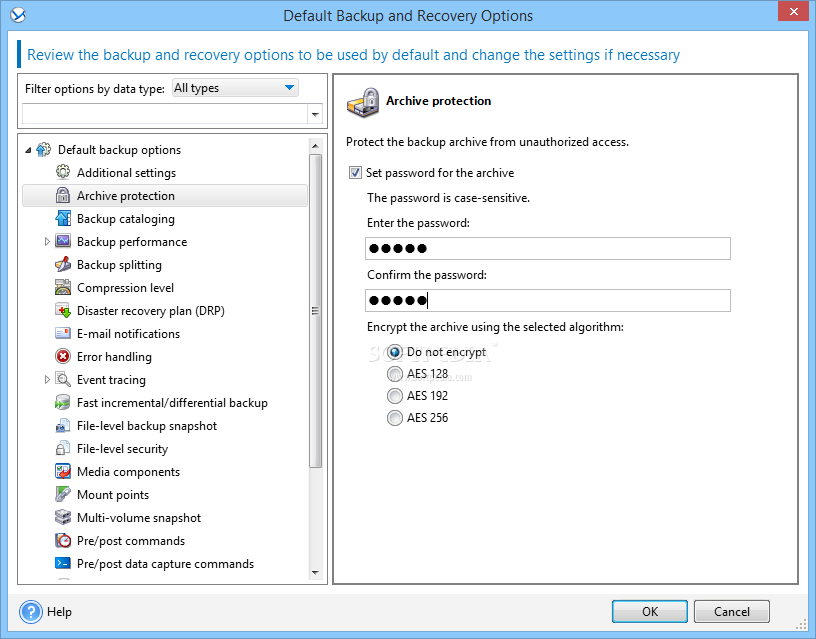Click the Mount points icon
The image size is (816, 639).
63,494
